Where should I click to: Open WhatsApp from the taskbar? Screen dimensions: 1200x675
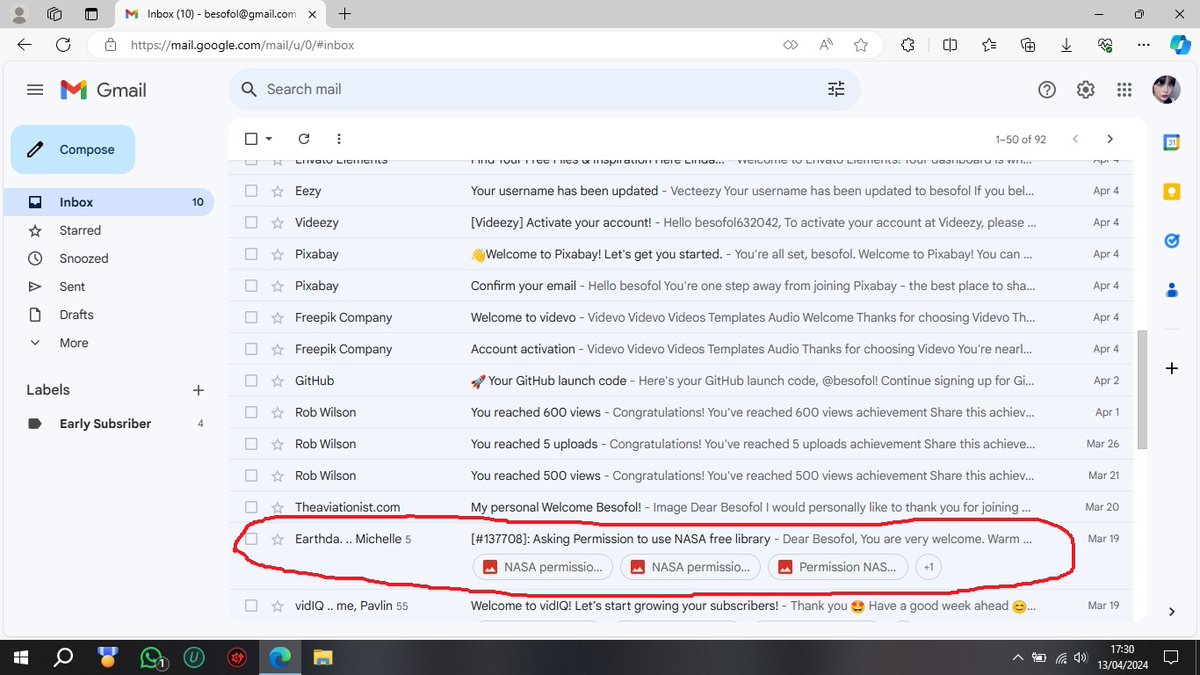151,657
